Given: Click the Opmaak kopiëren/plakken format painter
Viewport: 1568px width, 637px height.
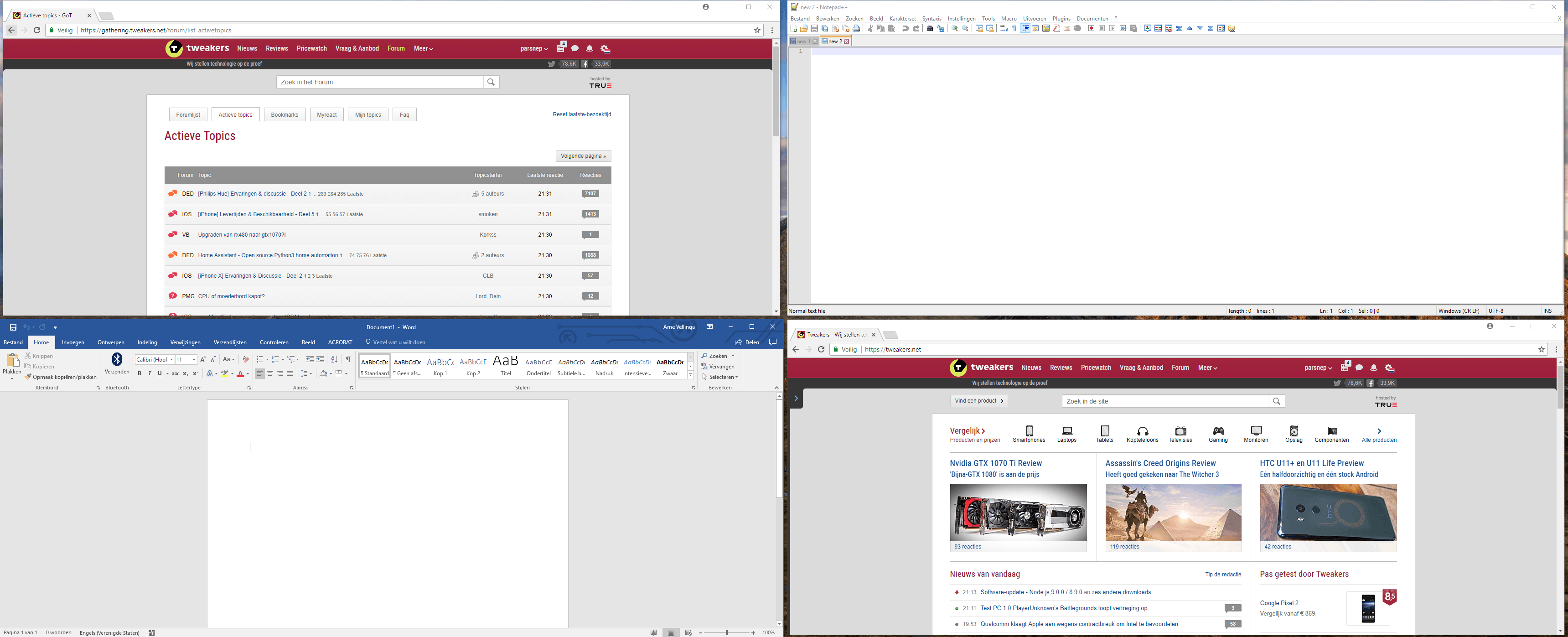Looking at the screenshot, I should tap(61, 377).
